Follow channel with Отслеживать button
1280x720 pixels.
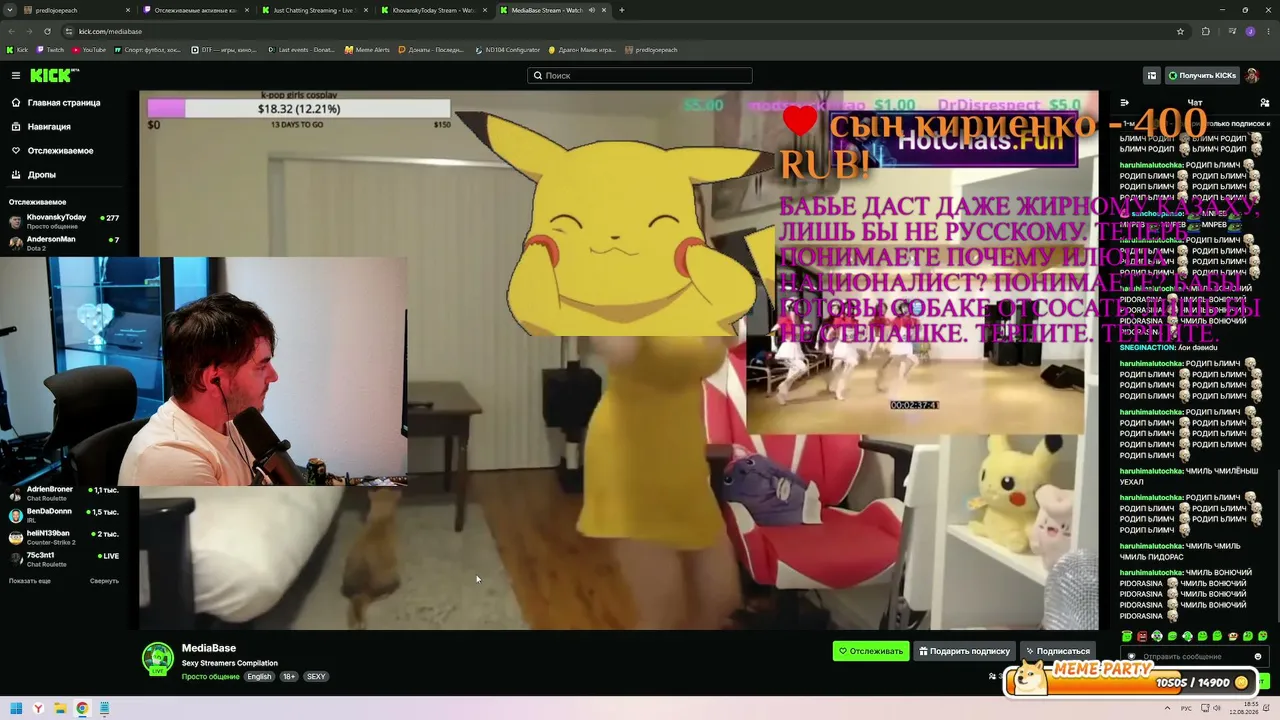[871, 651]
